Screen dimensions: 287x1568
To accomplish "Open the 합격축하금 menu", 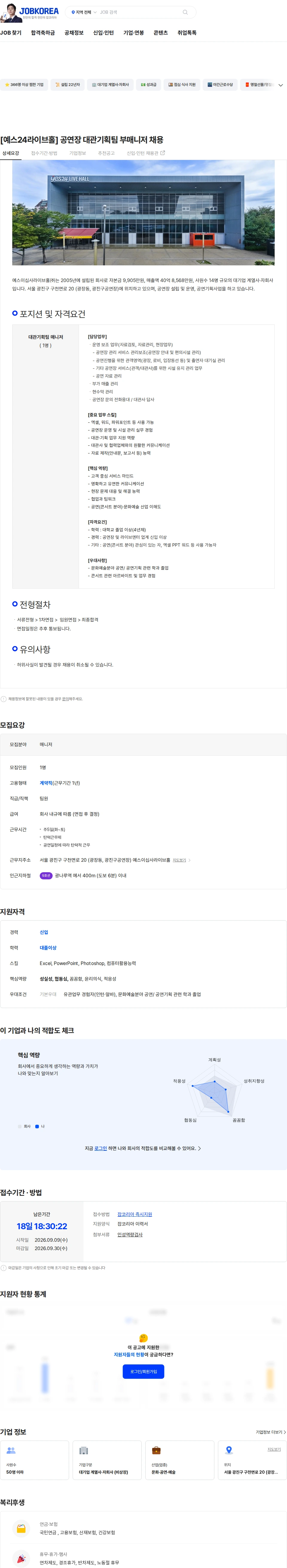I will click(x=43, y=33).
